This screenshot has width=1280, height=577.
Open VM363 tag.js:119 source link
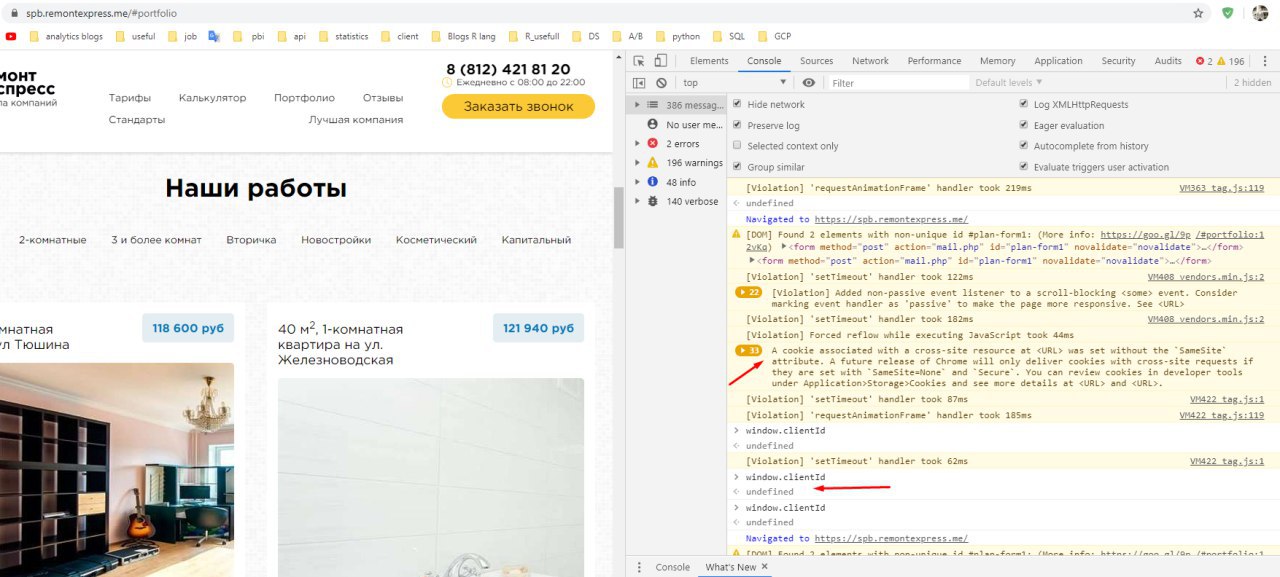1222,188
